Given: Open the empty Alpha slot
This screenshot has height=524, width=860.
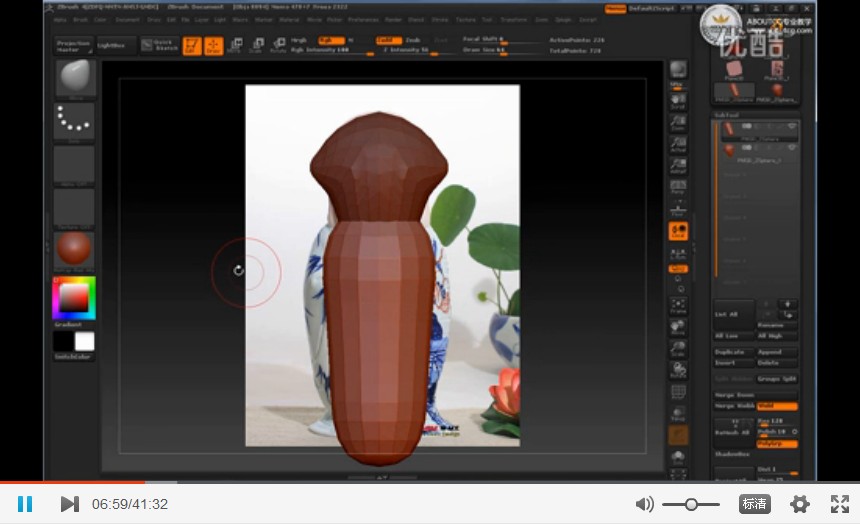Looking at the screenshot, I should click(x=75, y=166).
